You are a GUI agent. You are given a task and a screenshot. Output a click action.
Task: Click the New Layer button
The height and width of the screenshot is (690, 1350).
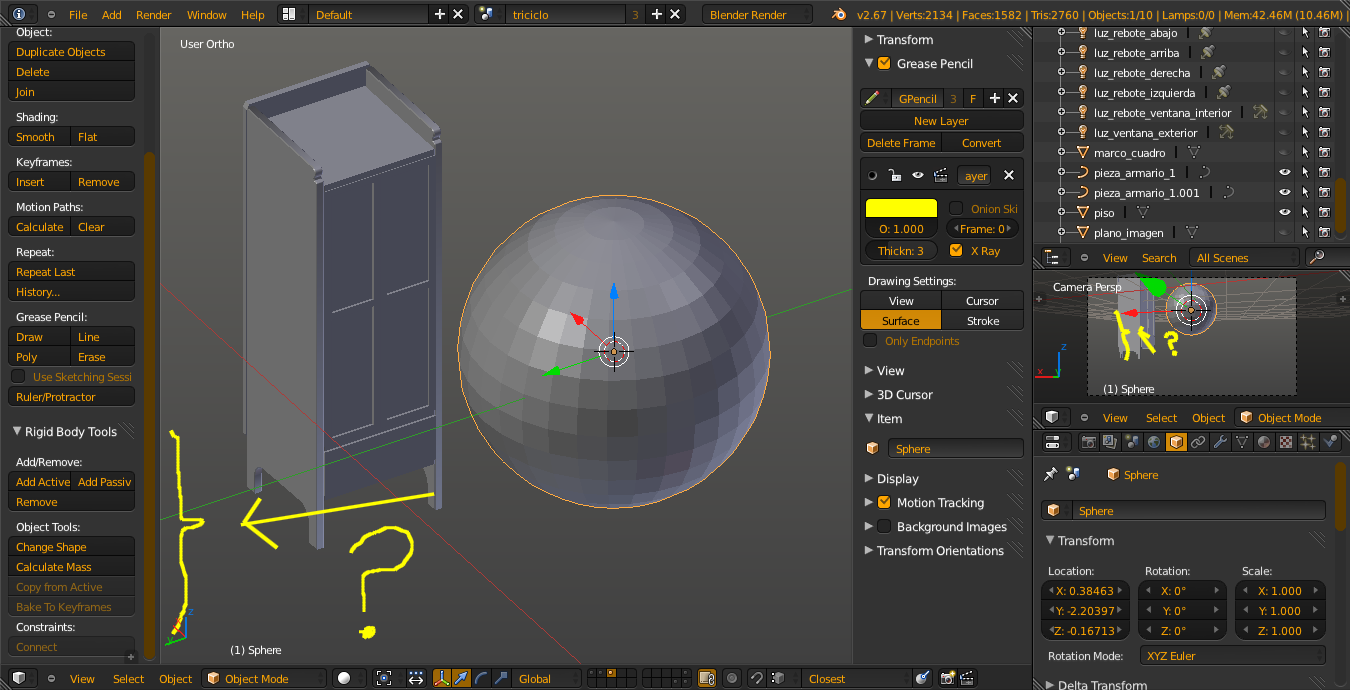click(942, 120)
